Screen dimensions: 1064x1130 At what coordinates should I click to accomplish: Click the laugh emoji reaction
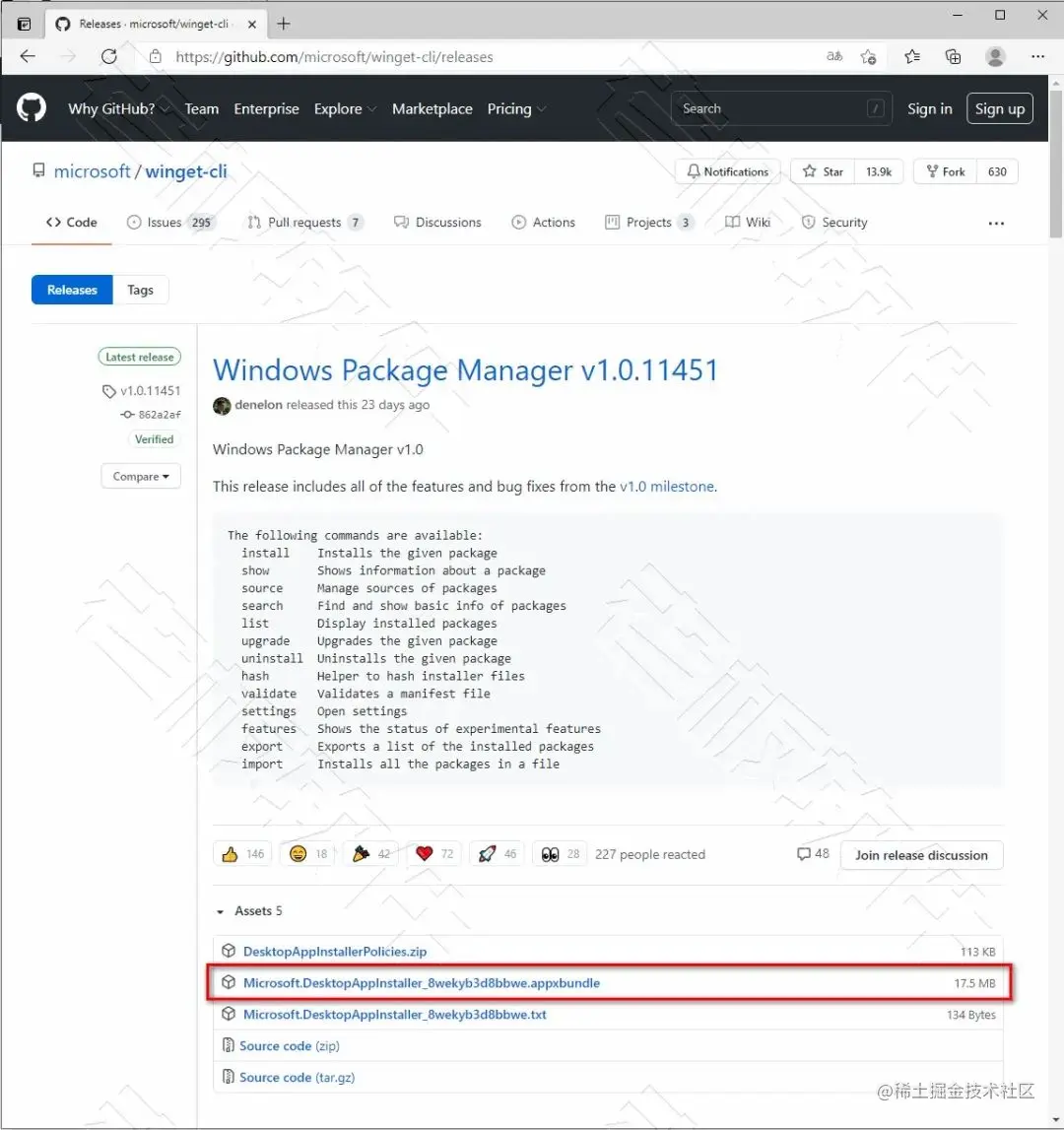307,854
